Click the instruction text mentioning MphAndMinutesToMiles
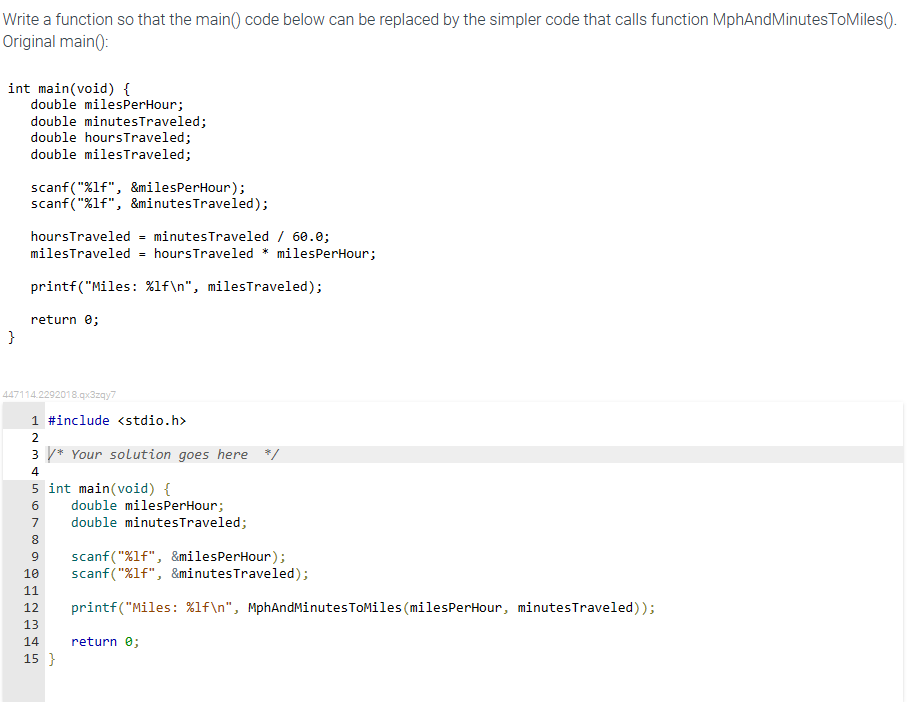This screenshot has height=702, width=913. (450, 20)
